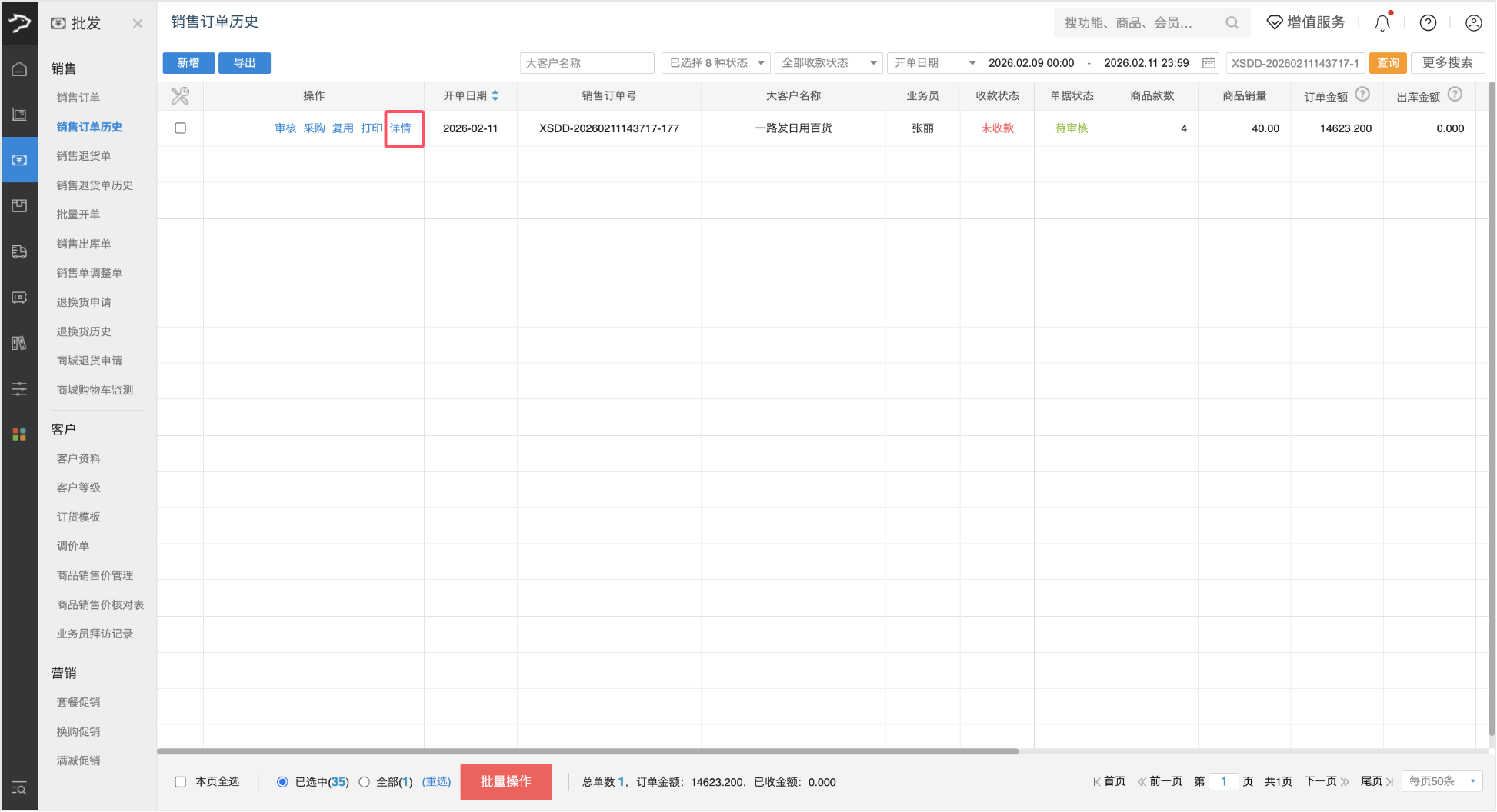Viewport: 1497px width, 812px height.
Task: Open the home dashboard icon in sidebar
Action: click(x=19, y=68)
